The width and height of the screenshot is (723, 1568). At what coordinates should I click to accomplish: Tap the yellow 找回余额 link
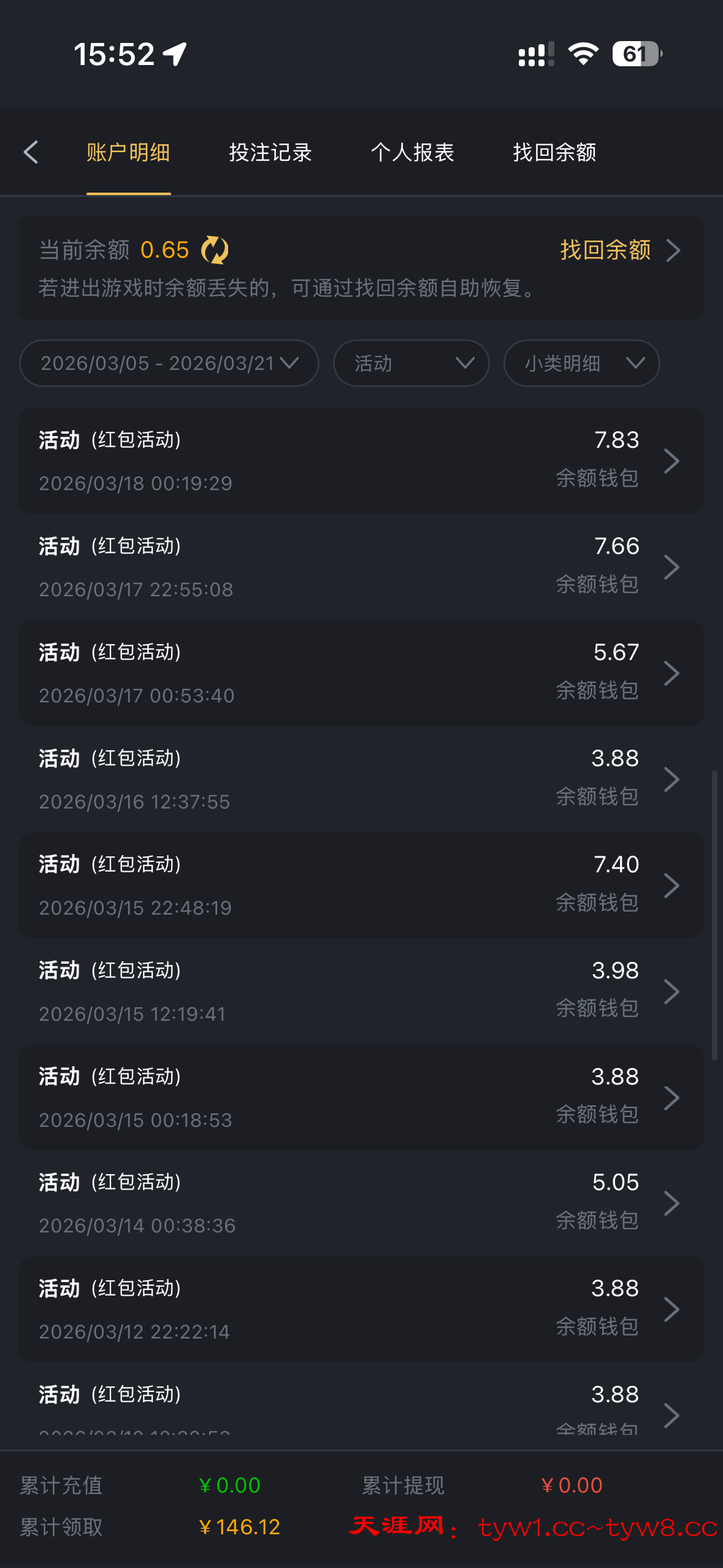pos(605,250)
